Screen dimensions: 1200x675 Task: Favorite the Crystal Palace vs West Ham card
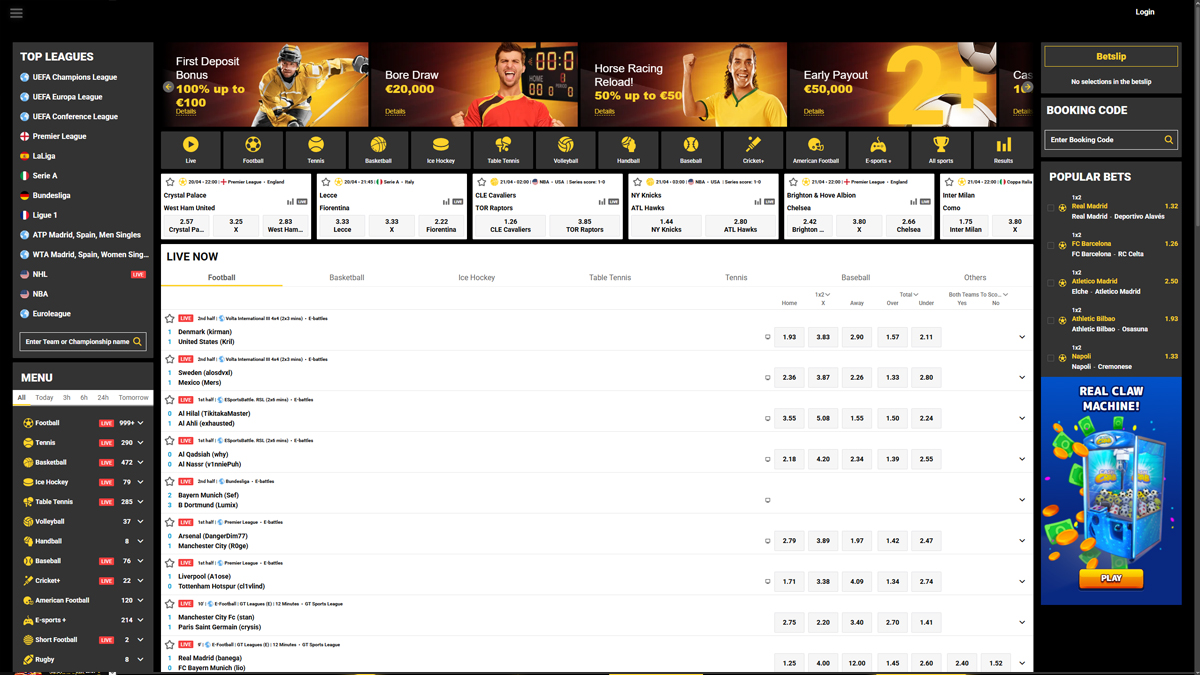[x=170, y=182]
